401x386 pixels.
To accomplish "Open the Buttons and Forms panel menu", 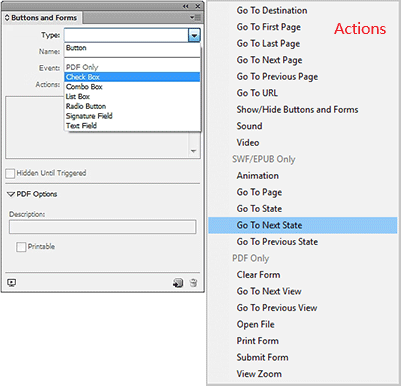I will tap(195, 17).
